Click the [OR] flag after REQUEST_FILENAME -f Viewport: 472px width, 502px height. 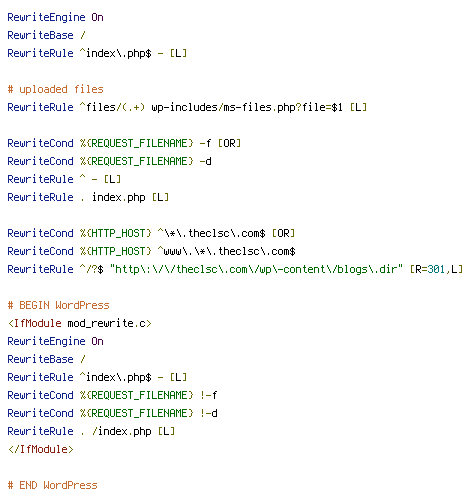tap(229, 143)
